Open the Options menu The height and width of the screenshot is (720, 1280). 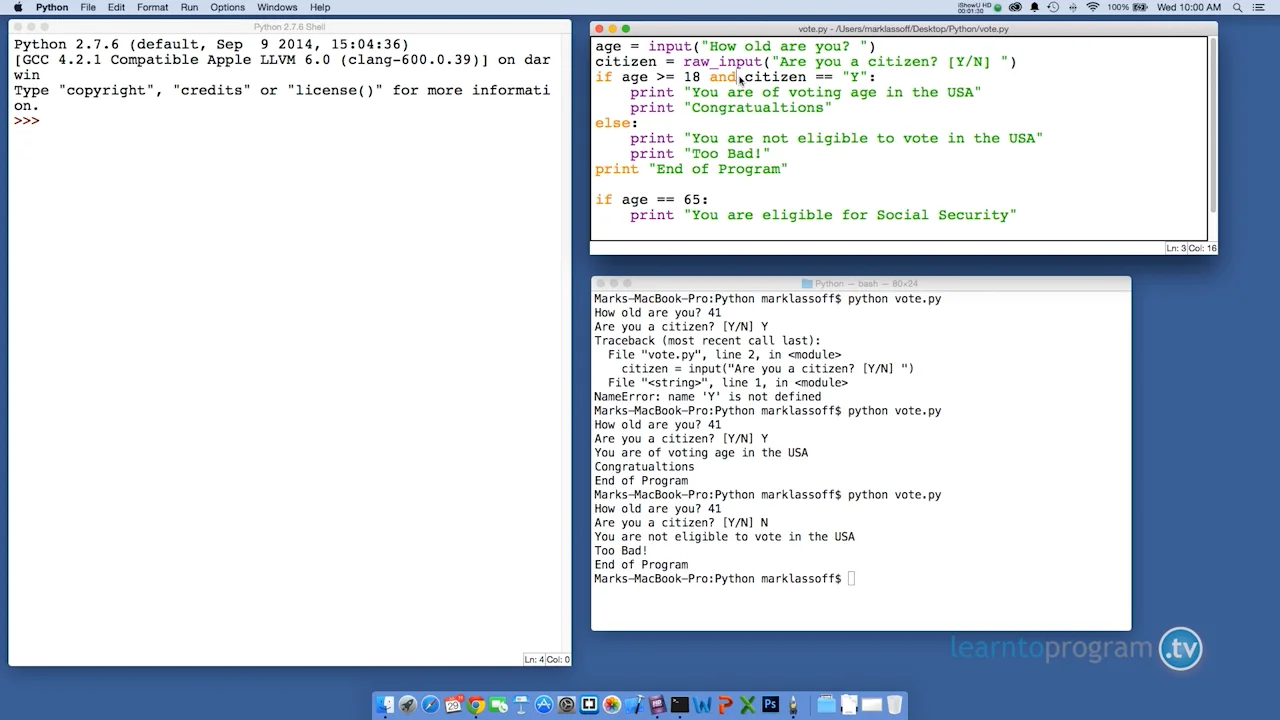(x=227, y=7)
